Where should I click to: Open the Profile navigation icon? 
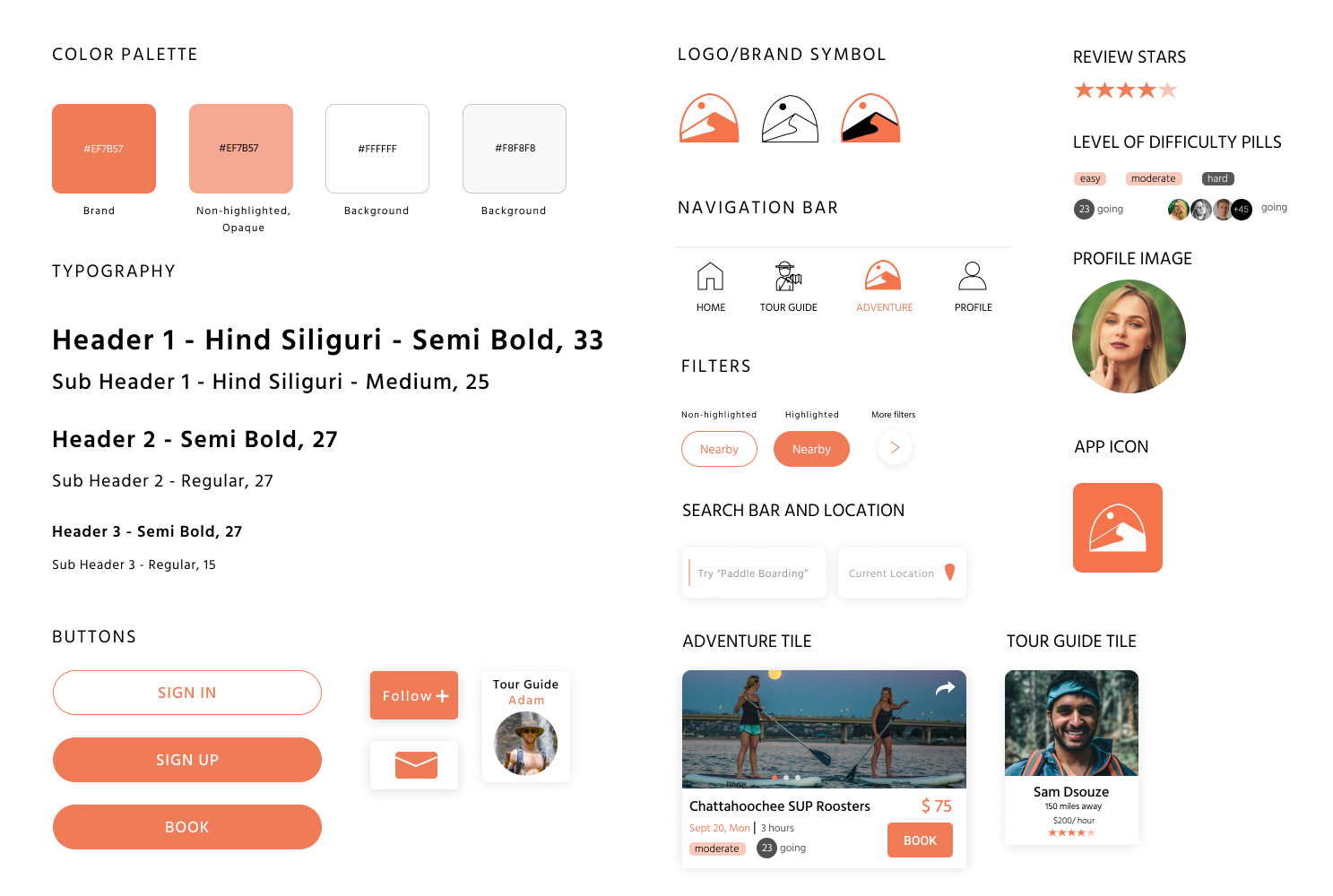[973, 276]
